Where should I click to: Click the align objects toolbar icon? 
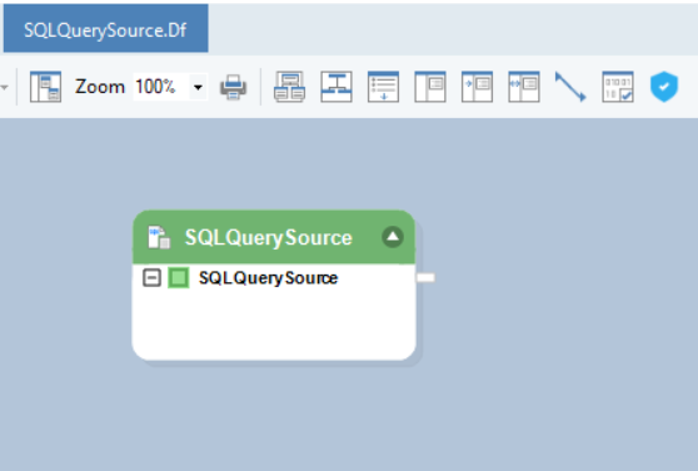click(x=336, y=87)
